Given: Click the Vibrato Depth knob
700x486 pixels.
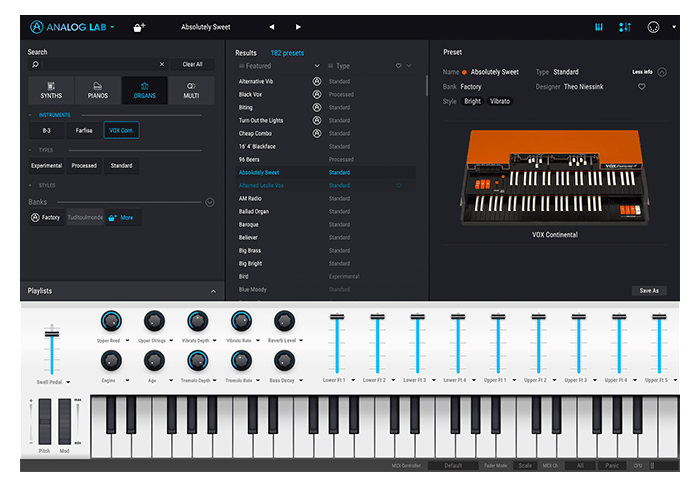Looking at the screenshot, I should click(x=197, y=321).
